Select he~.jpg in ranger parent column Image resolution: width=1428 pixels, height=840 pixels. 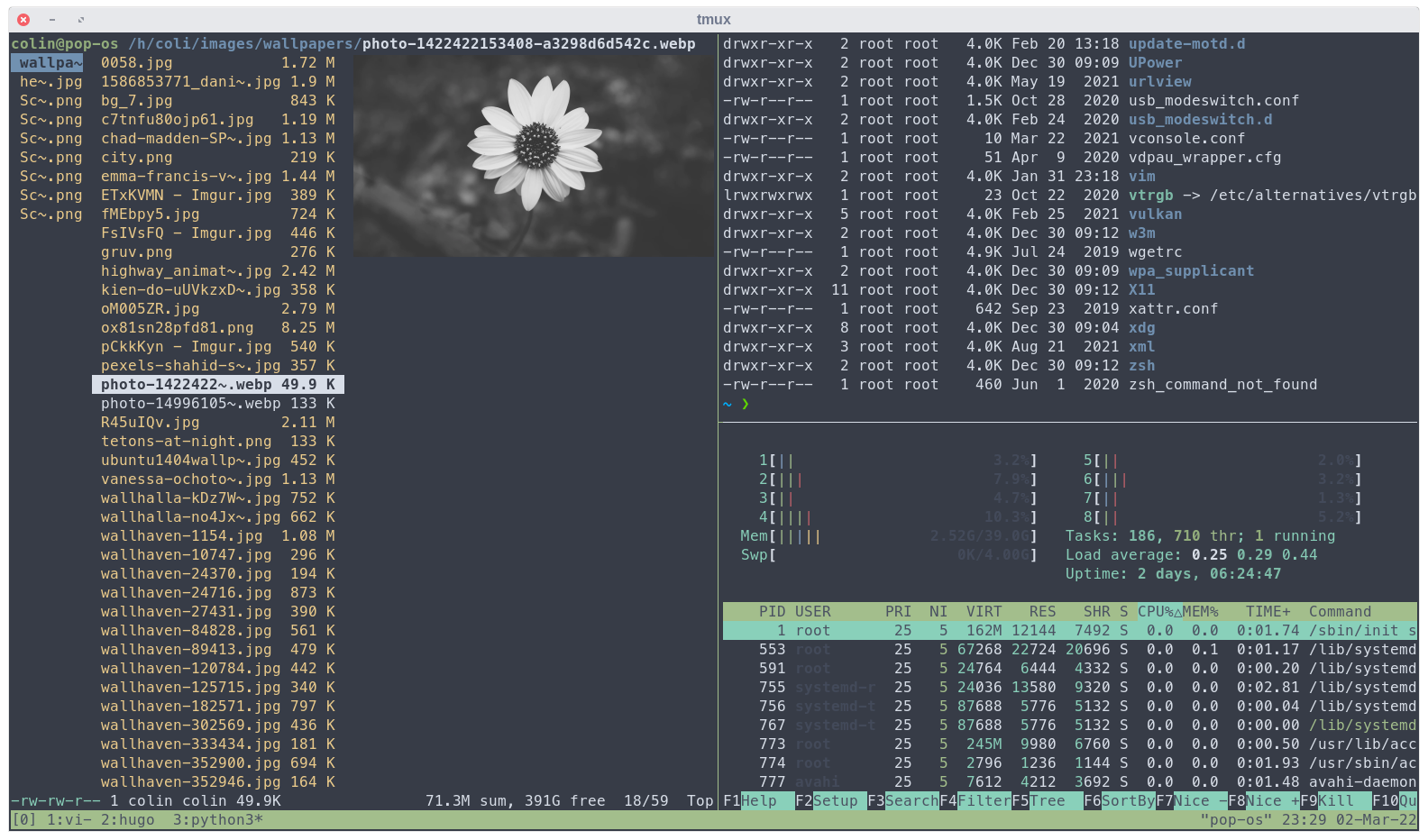coord(51,82)
